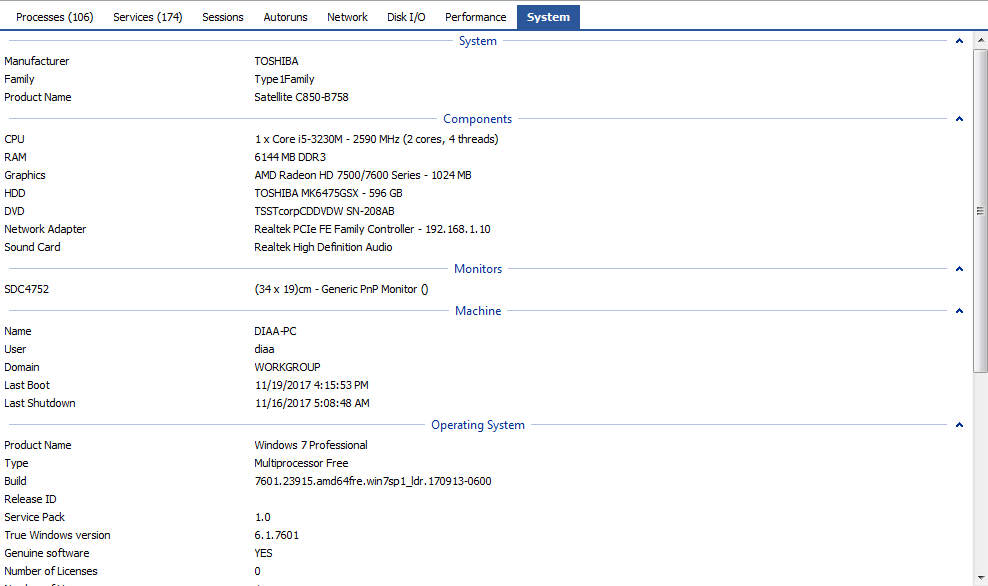Select the AMD Radeon HD graphics value
988x586 pixels.
[363, 175]
